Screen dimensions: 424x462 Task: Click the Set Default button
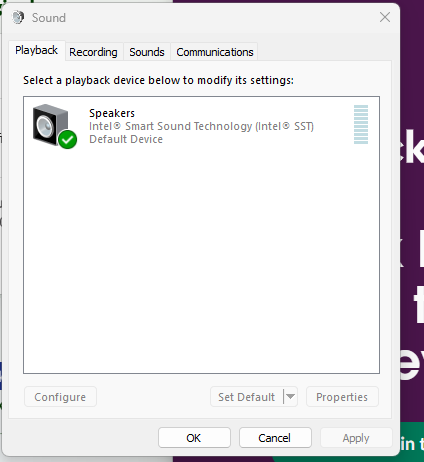click(246, 397)
